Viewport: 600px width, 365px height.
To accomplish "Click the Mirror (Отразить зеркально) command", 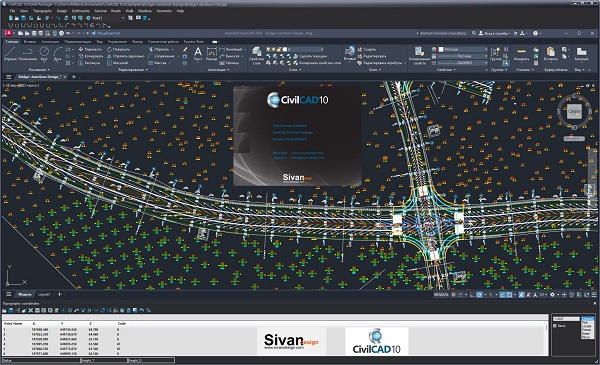I will click(x=126, y=56).
